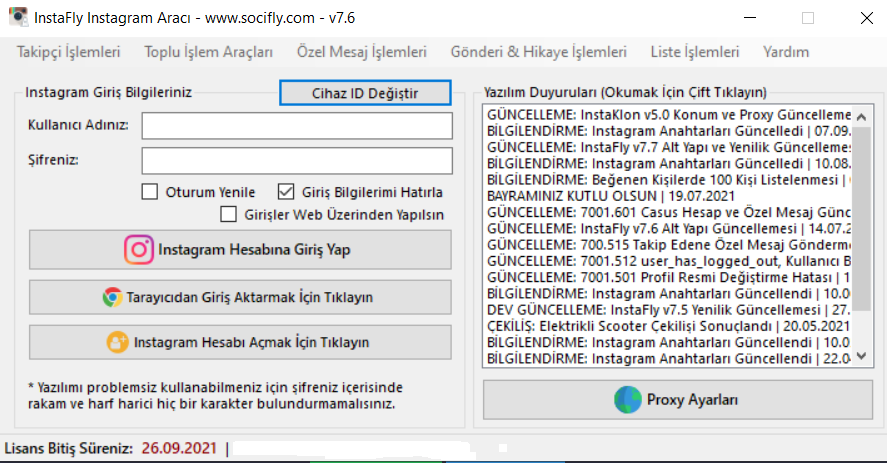Select 700.515 Takip Edene Özel Mesaj row
The height and width of the screenshot is (463, 887).
click(668, 245)
